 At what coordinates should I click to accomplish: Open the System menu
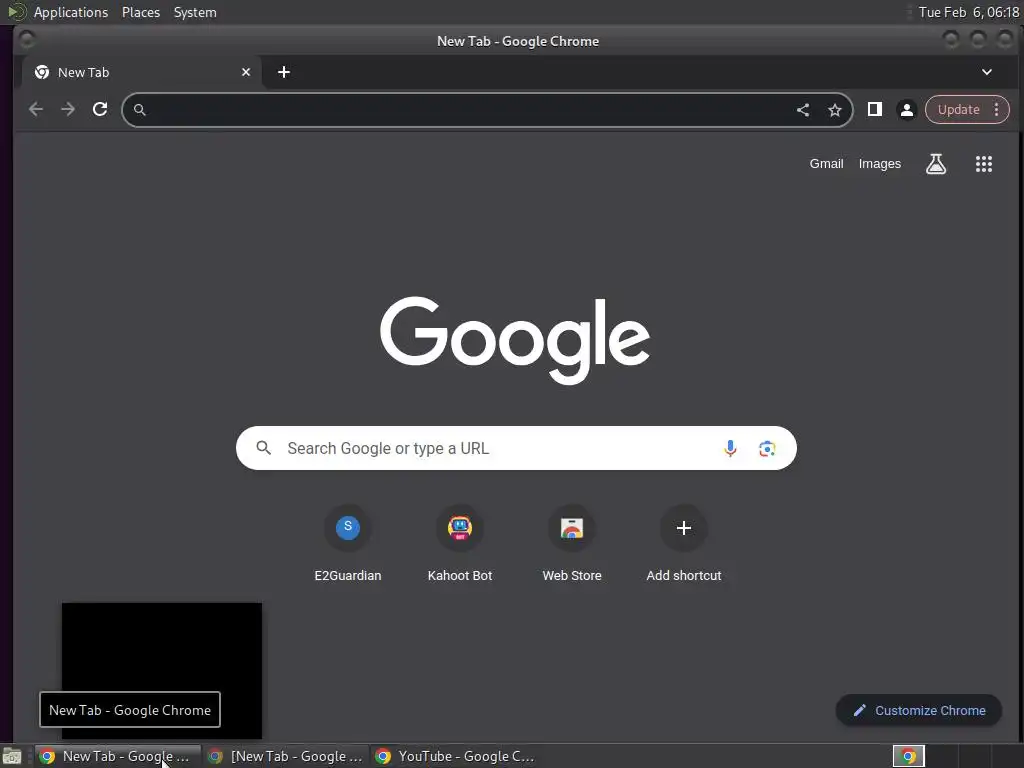195,12
